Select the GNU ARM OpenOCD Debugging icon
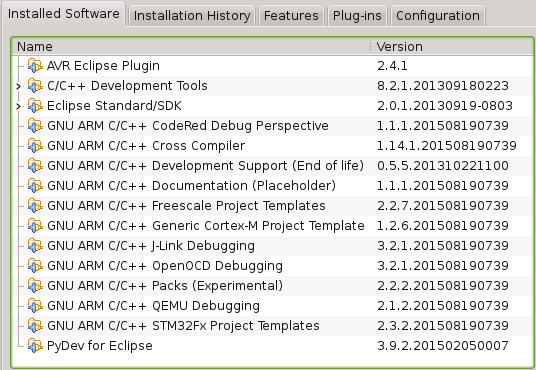The image size is (536, 370). point(35,265)
